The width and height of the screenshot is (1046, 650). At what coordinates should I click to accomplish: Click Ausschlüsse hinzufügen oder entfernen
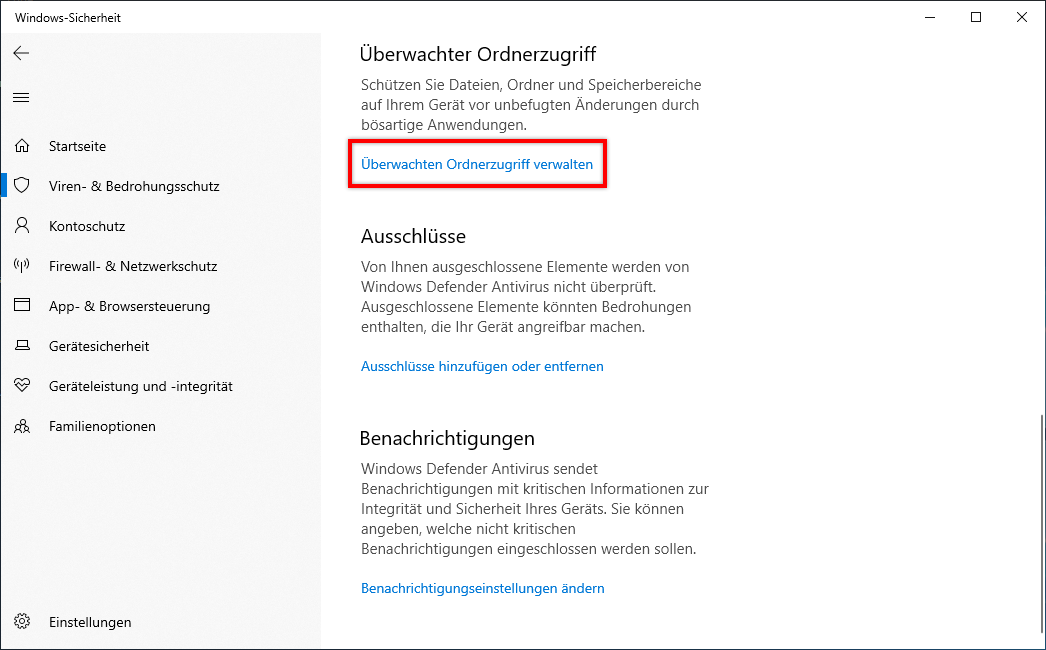(x=482, y=366)
